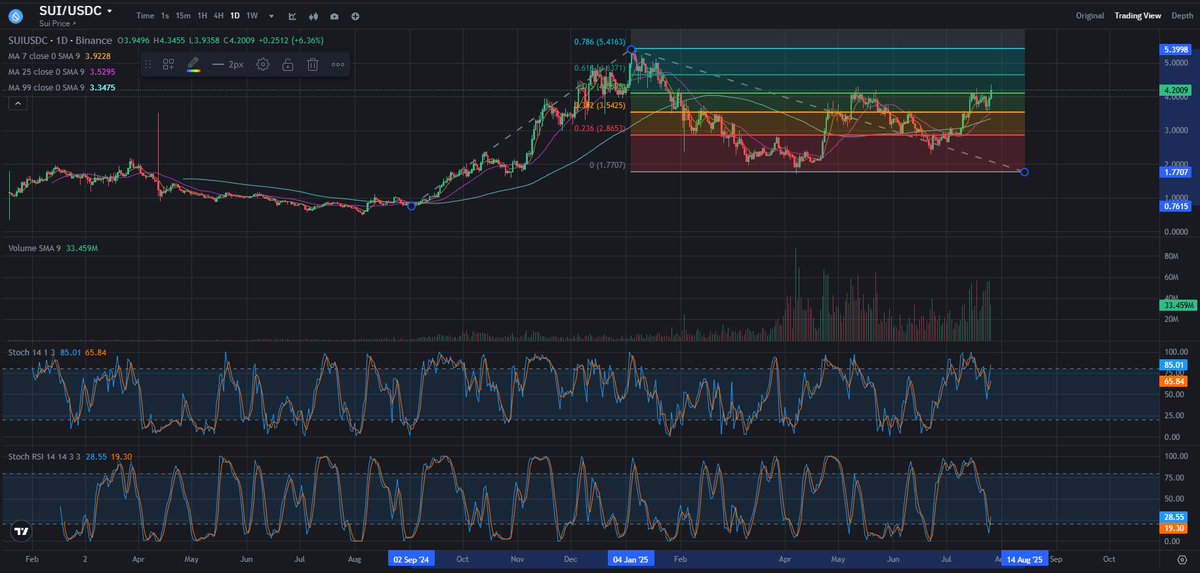The height and width of the screenshot is (573, 1200).
Task: Switch to the 1W interval
Action: click(252, 16)
